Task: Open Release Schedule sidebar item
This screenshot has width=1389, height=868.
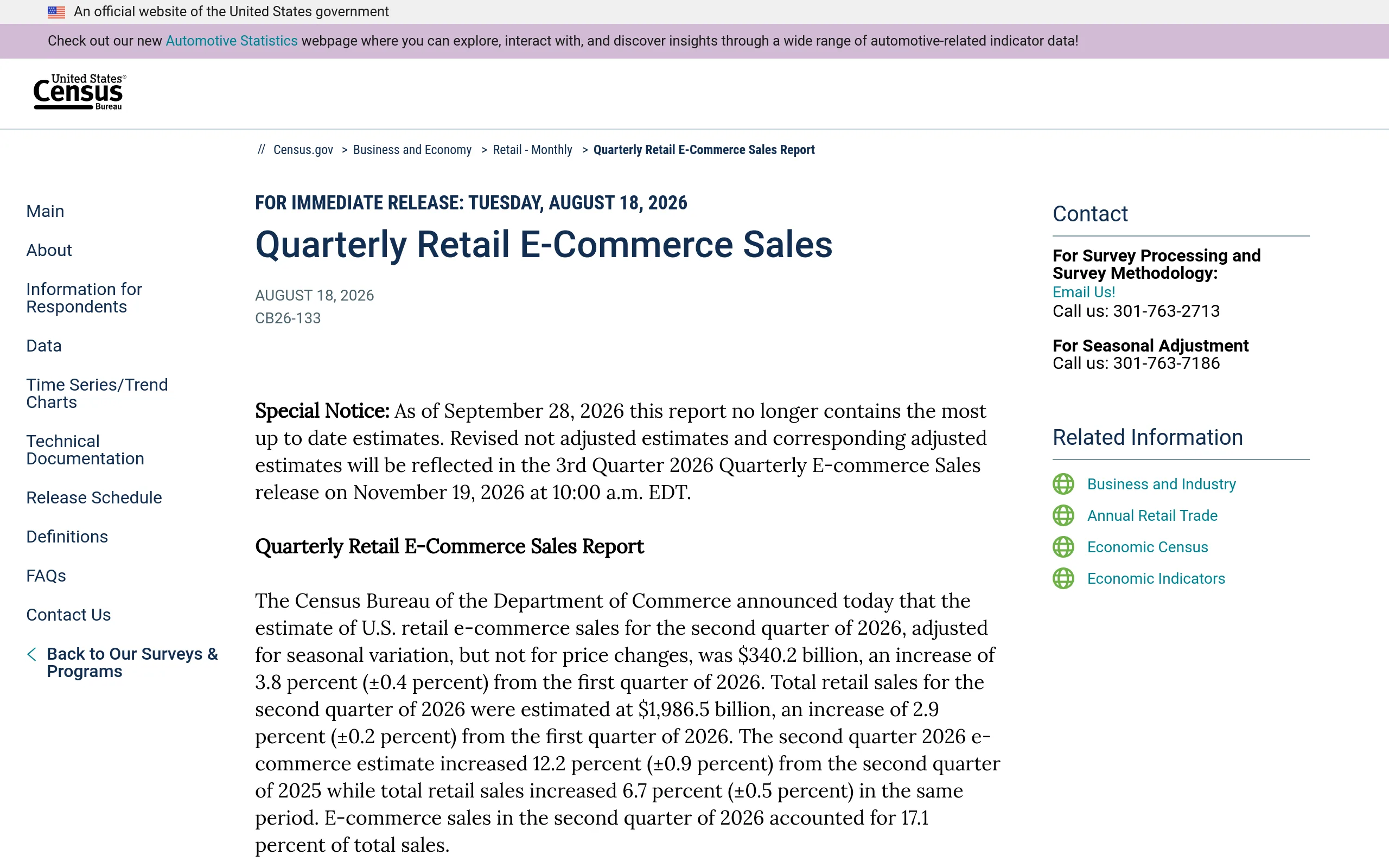Action: (94, 497)
